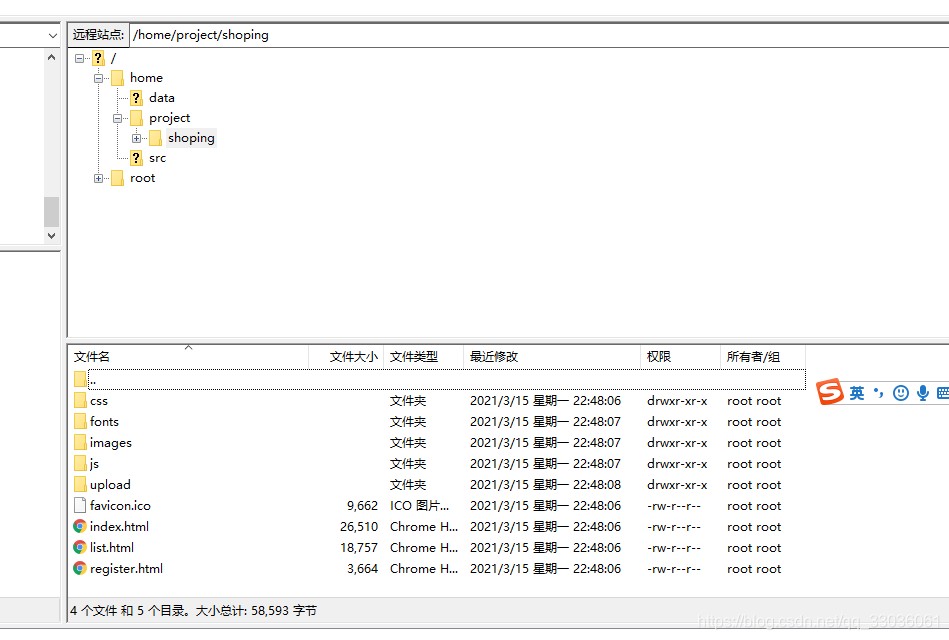Click the Chrome icon of register.html
Image resolution: width=949 pixels, height=640 pixels.
coord(80,569)
